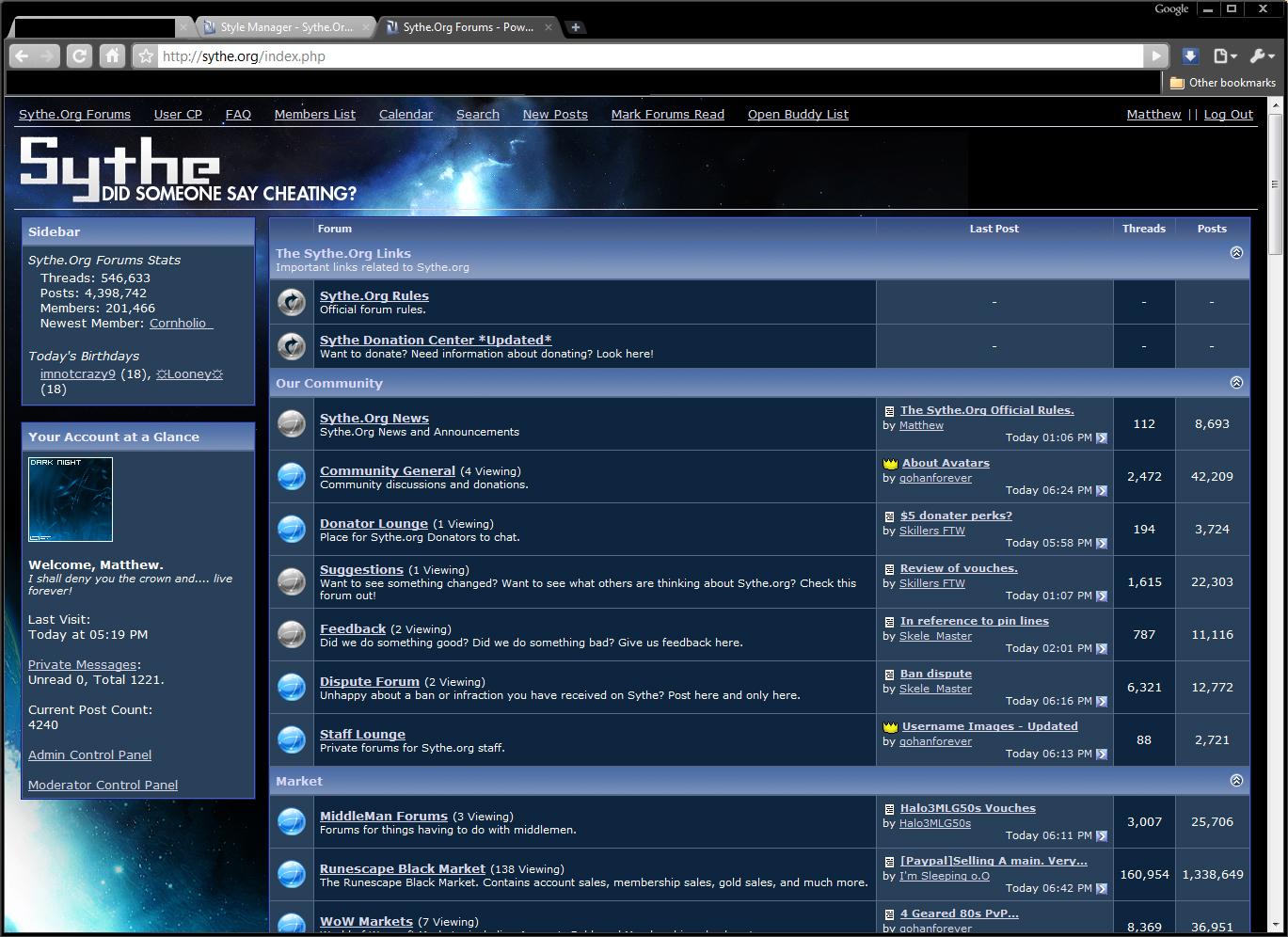Click the Sythe.Org News status icon
Viewport: 1288px width, 937px height.
pos(292,424)
